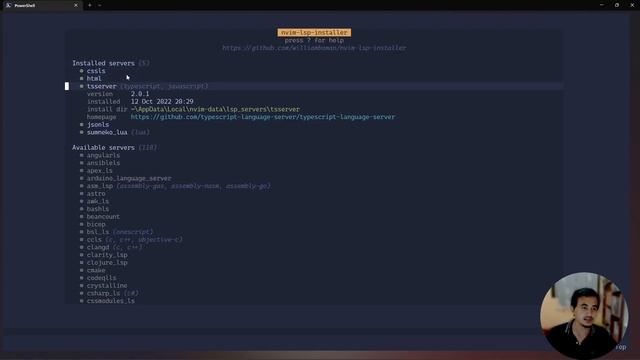The width and height of the screenshot is (640, 360).
Task: Select bicep in available servers
Action: click(96, 224)
